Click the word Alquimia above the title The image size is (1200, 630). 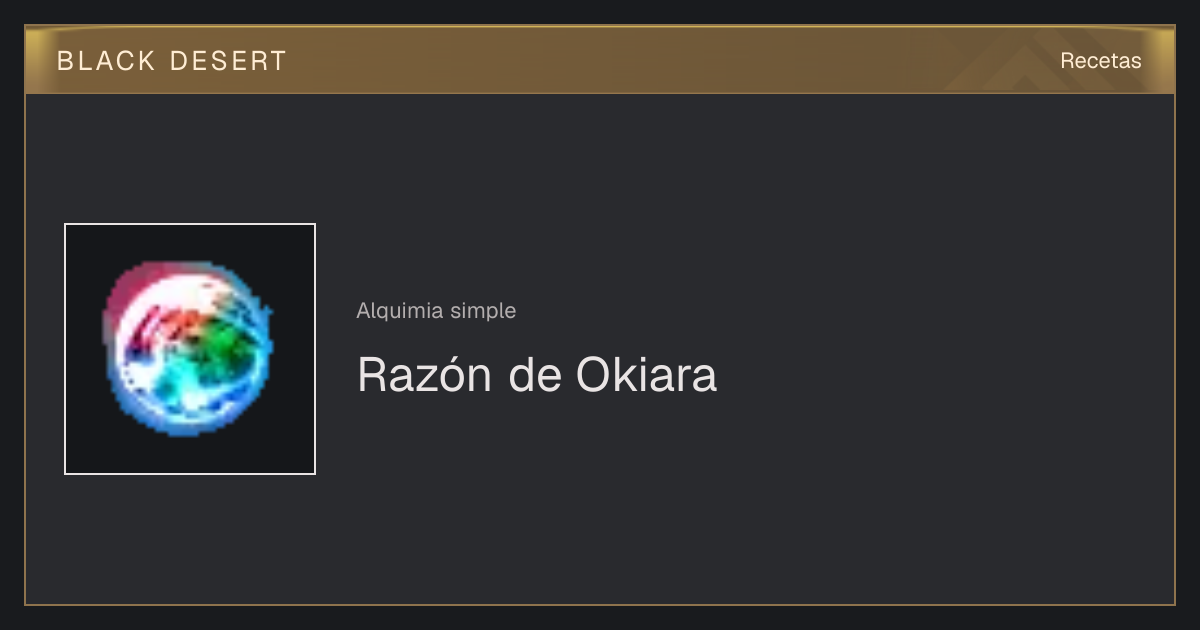[x=400, y=311]
